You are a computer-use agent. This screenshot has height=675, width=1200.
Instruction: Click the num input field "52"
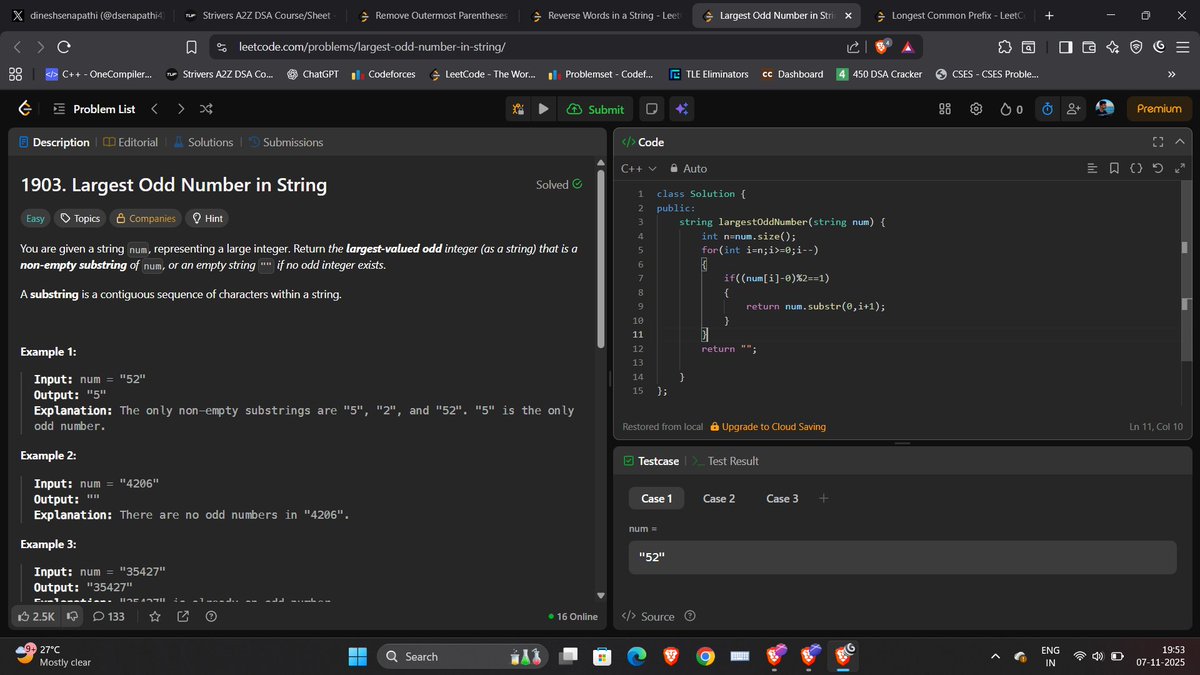(902, 557)
